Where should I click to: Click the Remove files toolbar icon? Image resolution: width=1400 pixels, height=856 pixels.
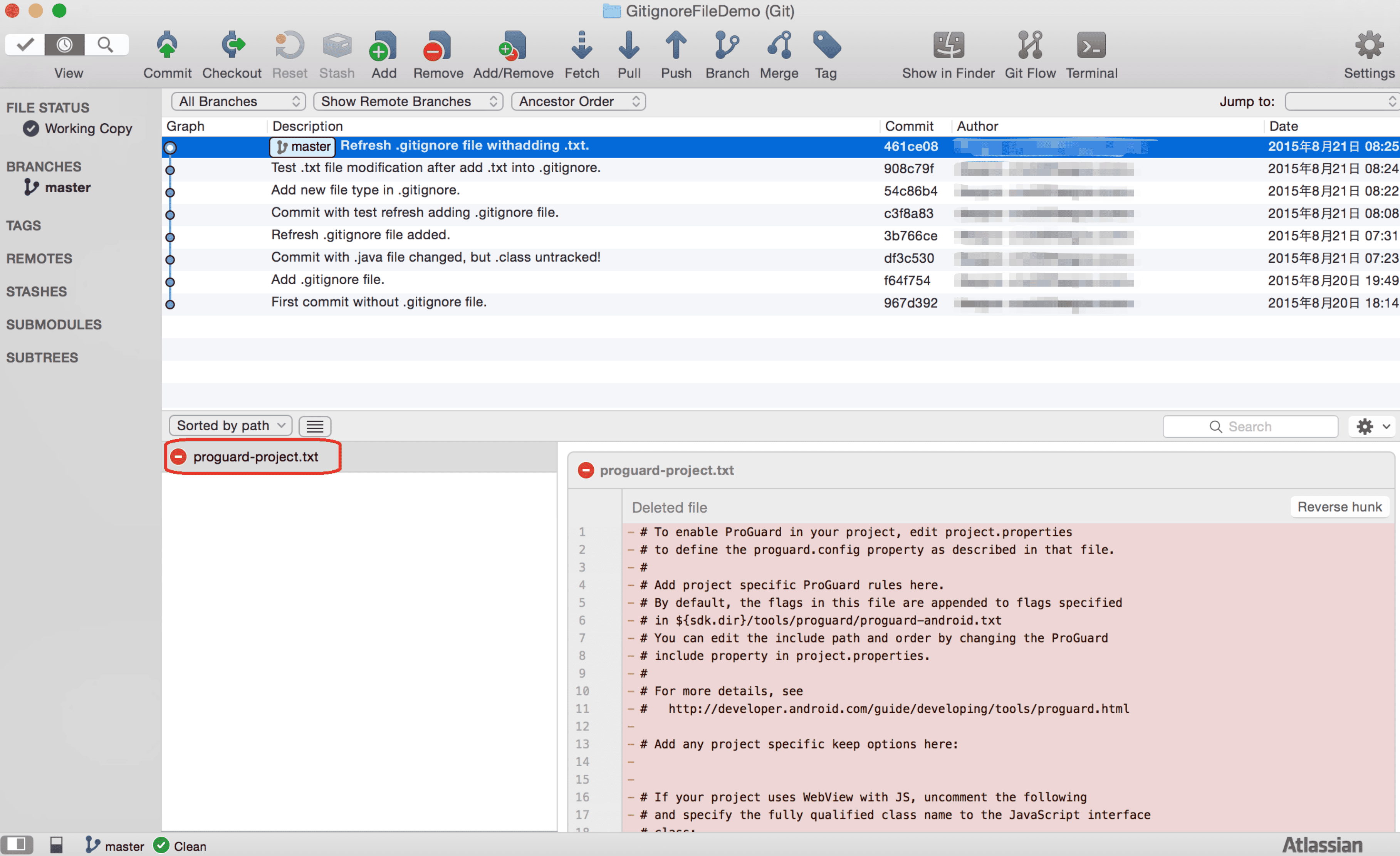[438, 45]
